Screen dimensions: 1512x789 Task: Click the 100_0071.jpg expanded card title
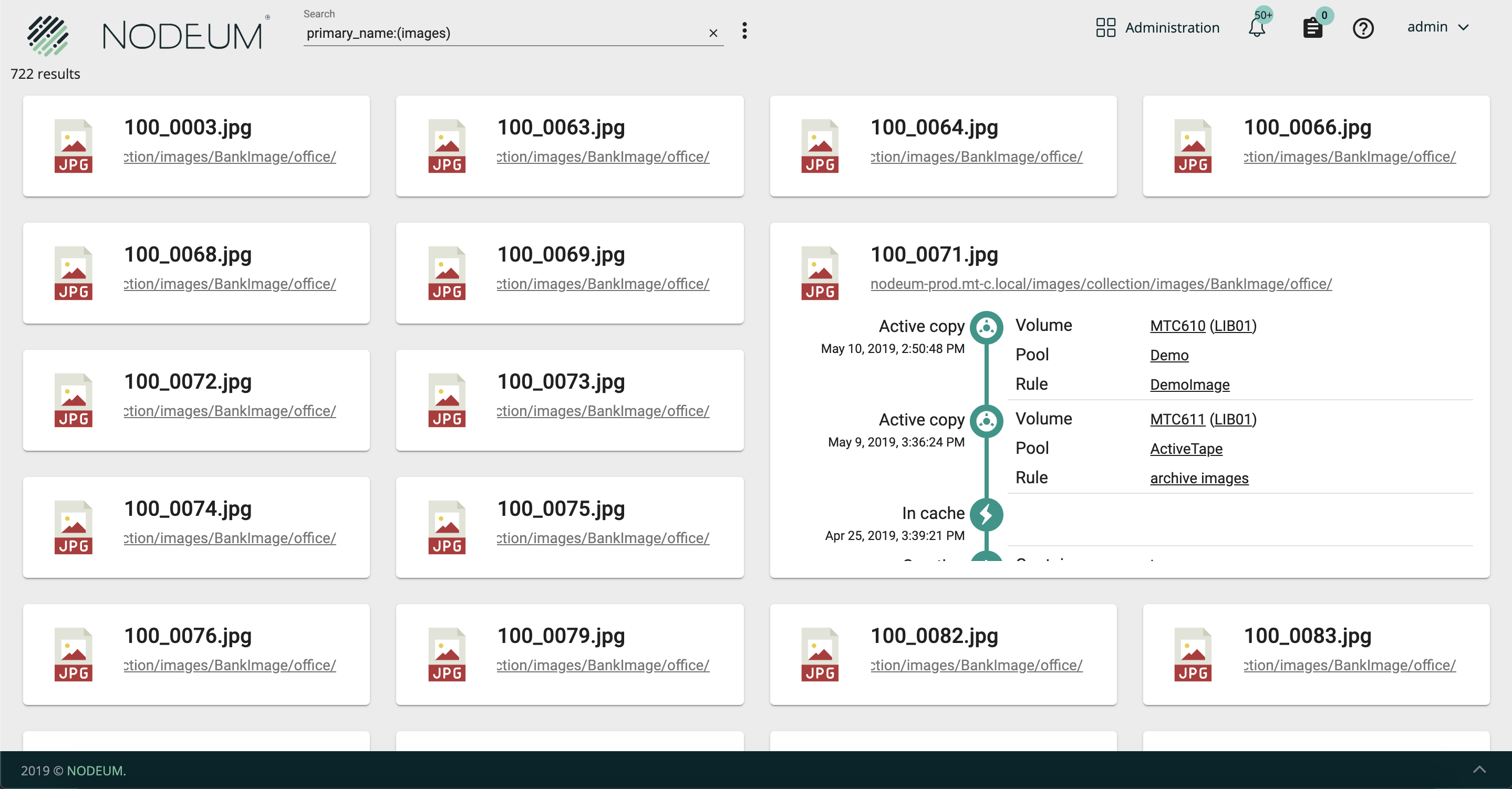coord(935,255)
